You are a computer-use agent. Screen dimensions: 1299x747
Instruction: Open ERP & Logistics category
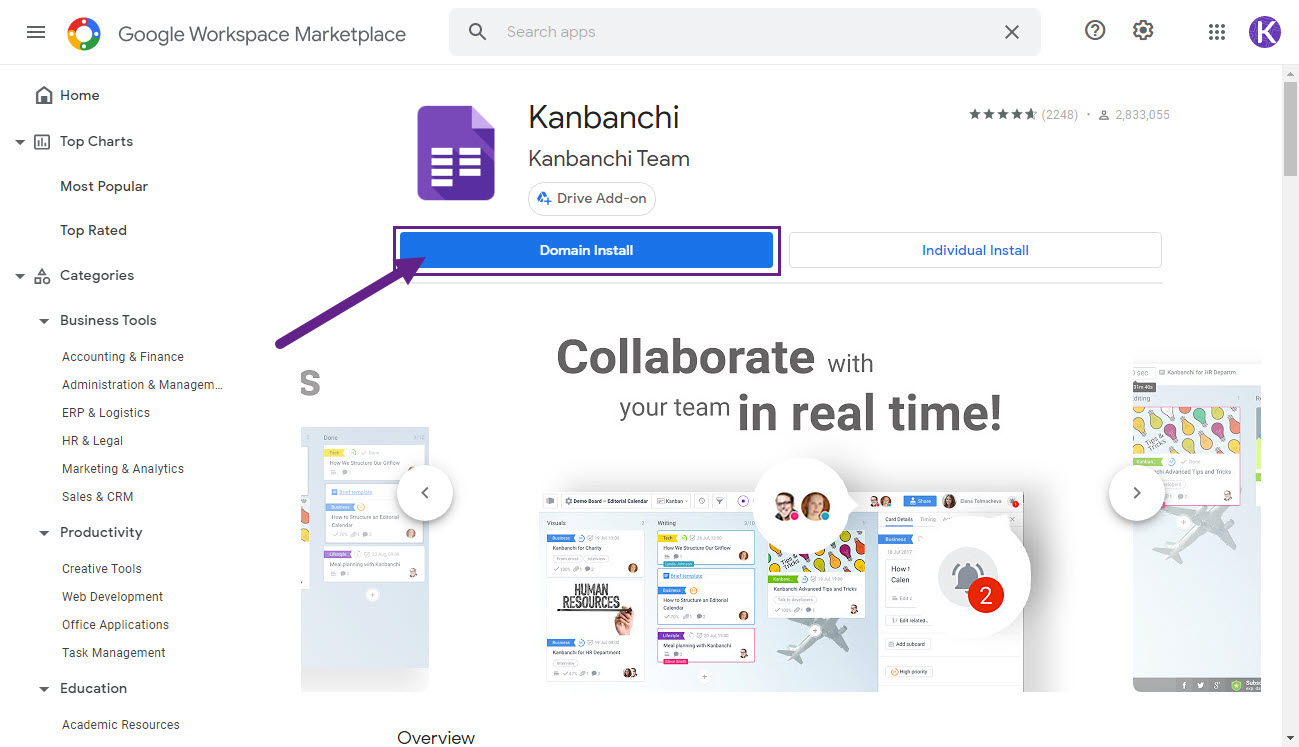coord(106,412)
